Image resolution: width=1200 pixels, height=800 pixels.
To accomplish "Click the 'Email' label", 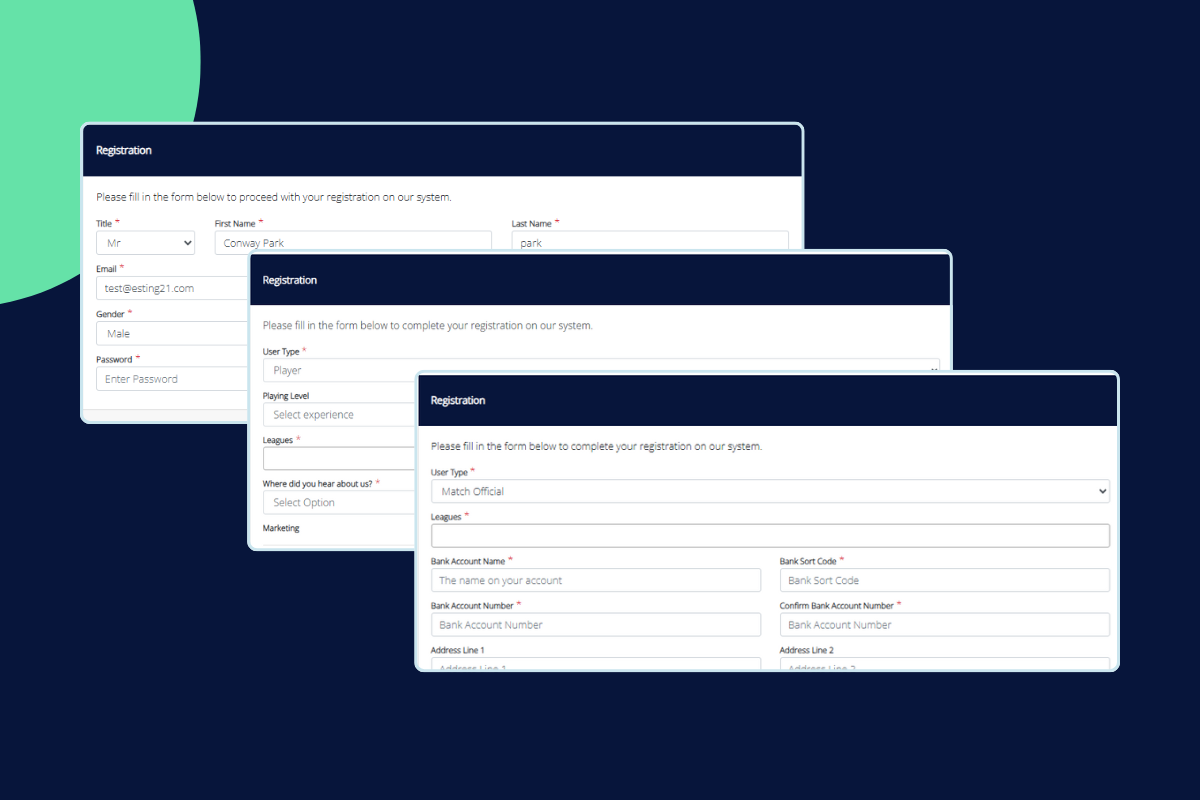I will pyautogui.click(x=106, y=268).
